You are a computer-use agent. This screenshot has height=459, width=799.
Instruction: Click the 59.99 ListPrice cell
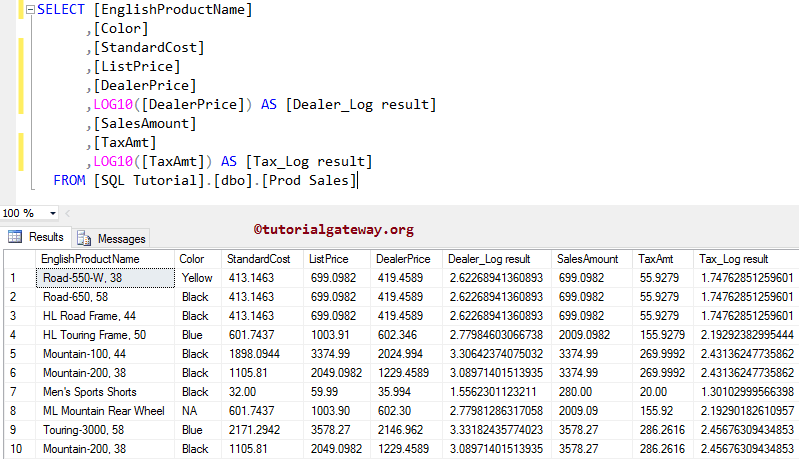point(337,392)
